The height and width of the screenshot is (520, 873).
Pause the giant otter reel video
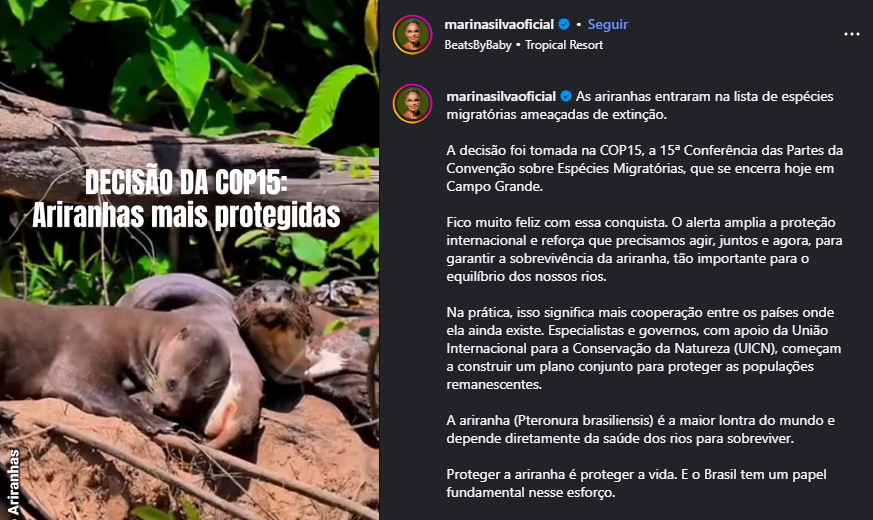189,260
